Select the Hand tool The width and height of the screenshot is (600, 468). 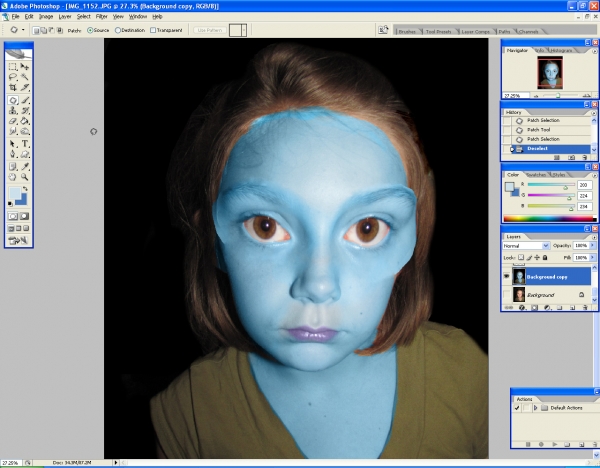[x=13, y=177]
